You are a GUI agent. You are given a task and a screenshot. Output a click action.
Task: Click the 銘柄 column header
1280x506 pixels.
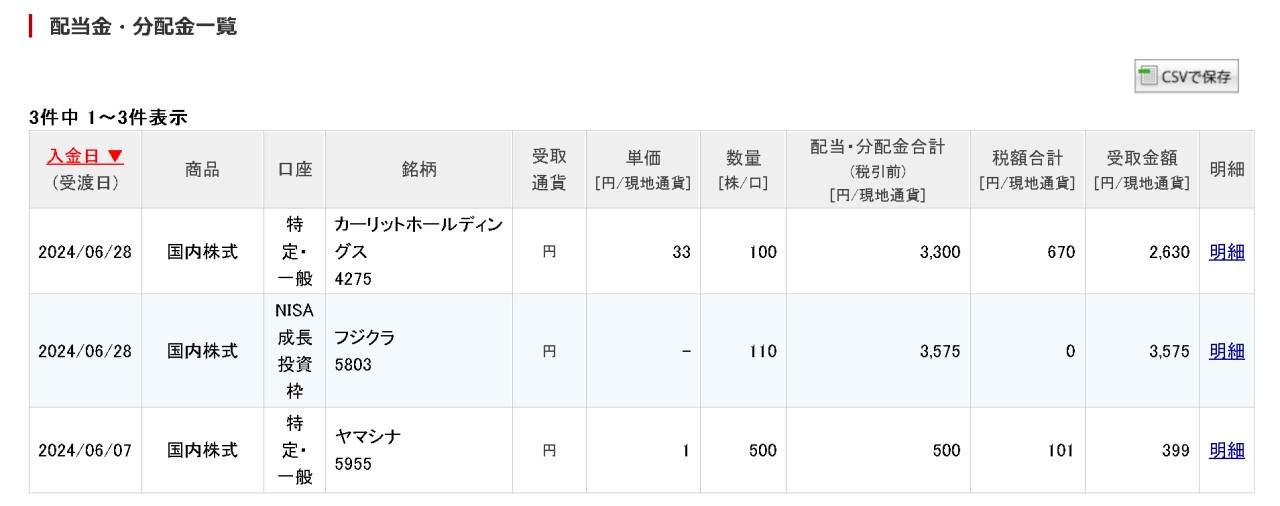tap(419, 169)
